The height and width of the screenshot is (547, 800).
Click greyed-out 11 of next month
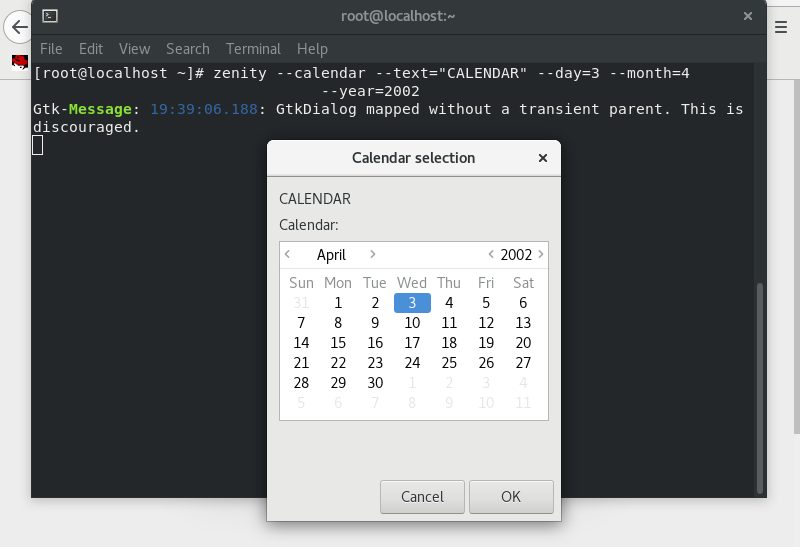[x=523, y=403]
